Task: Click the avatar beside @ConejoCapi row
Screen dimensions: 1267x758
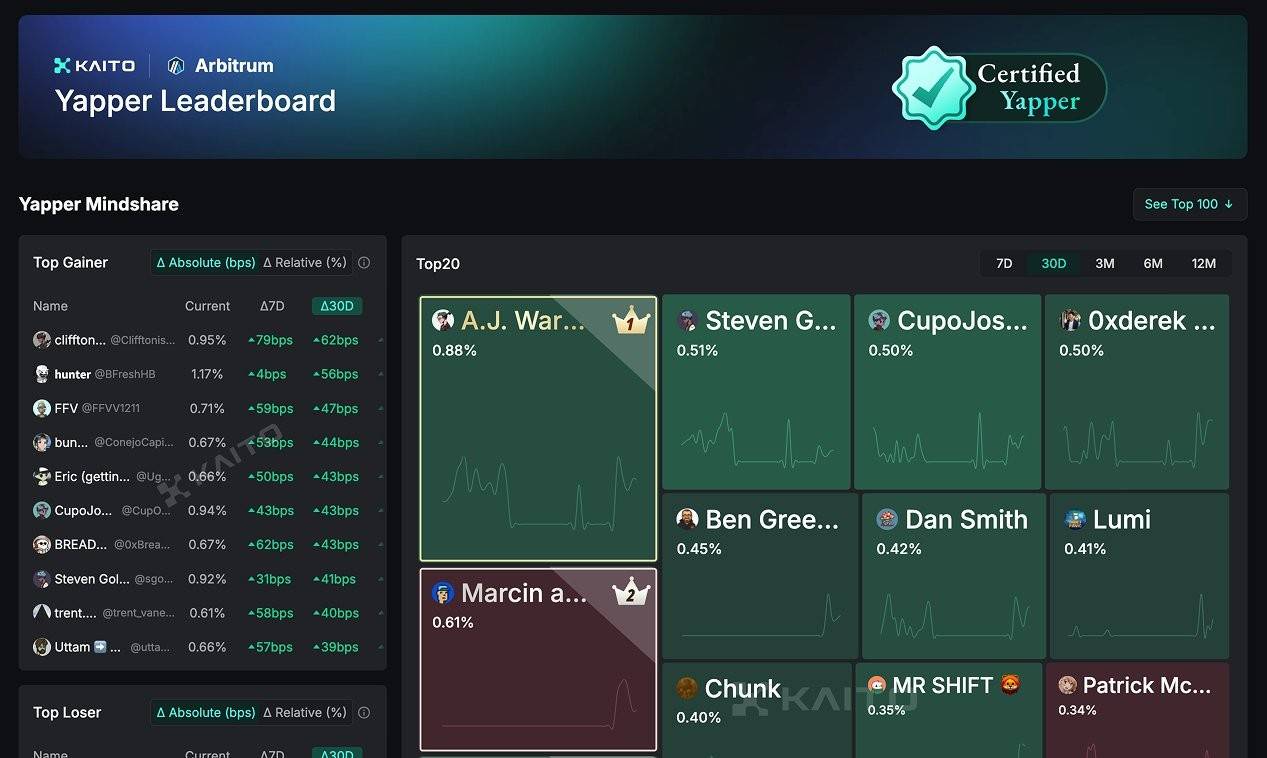Action: point(42,442)
